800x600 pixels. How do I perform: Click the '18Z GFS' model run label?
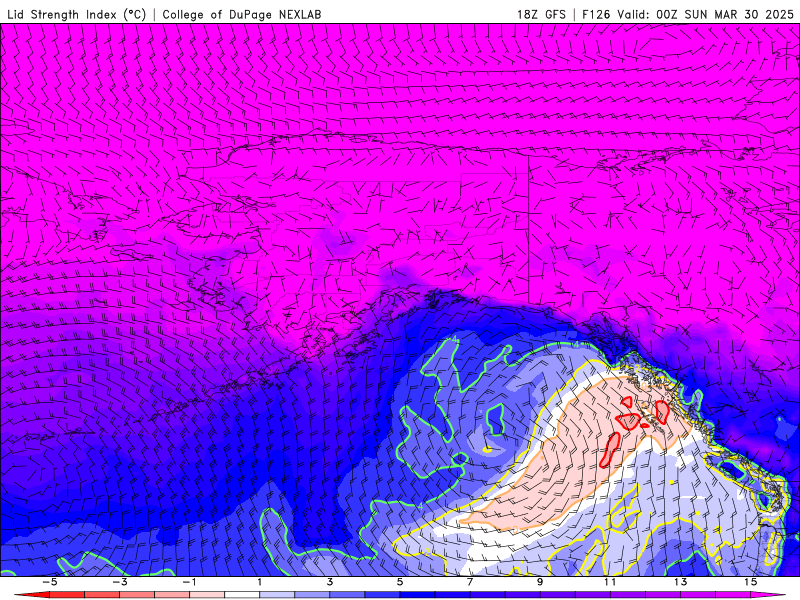tap(541, 14)
